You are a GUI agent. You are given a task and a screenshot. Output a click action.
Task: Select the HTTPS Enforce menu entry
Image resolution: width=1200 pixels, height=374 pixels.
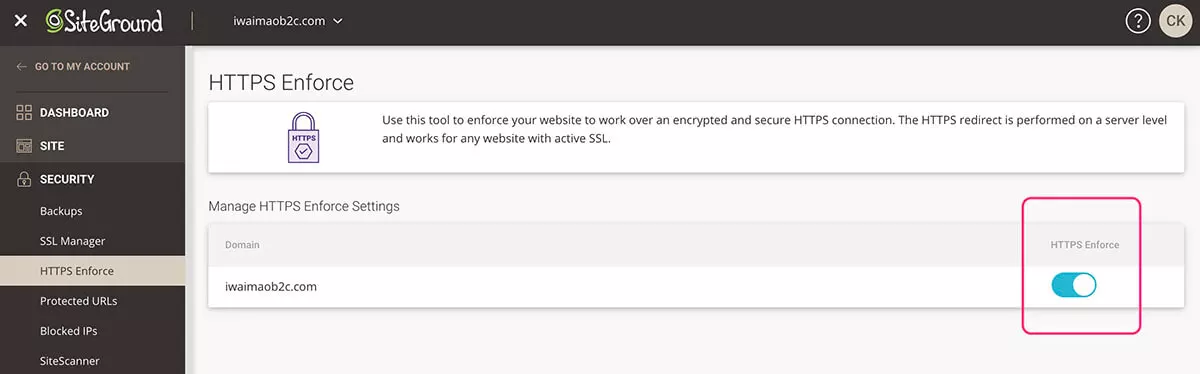pyautogui.click(x=77, y=271)
